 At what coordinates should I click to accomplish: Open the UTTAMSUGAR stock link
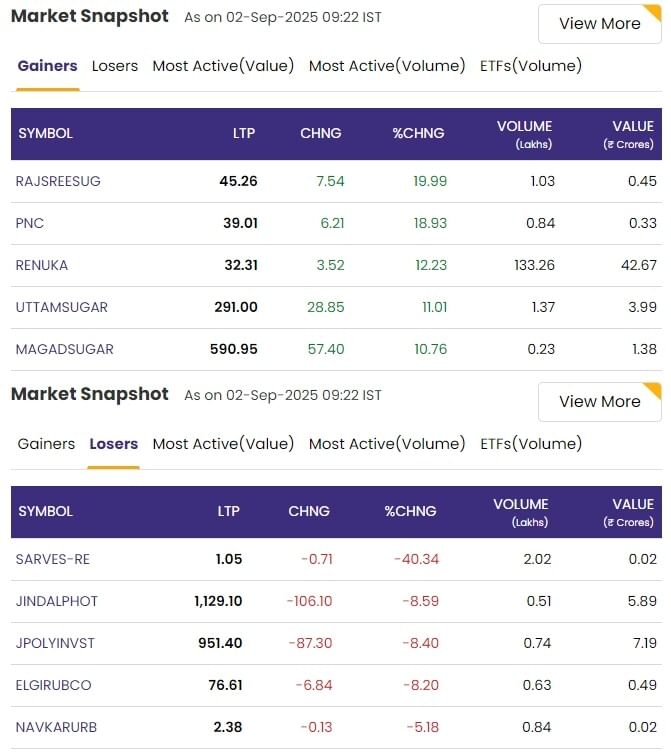pos(61,307)
